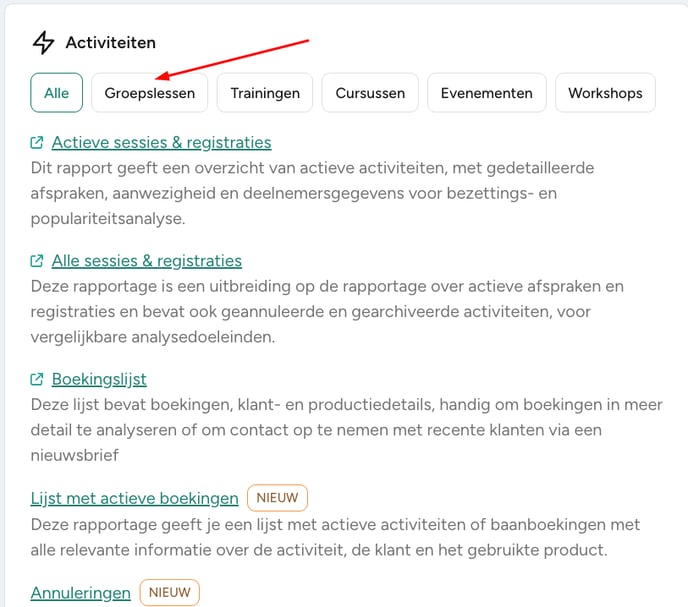This screenshot has height=607, width=688.
Task: Switch to the Trainingen filter
Action: point(265,93)
